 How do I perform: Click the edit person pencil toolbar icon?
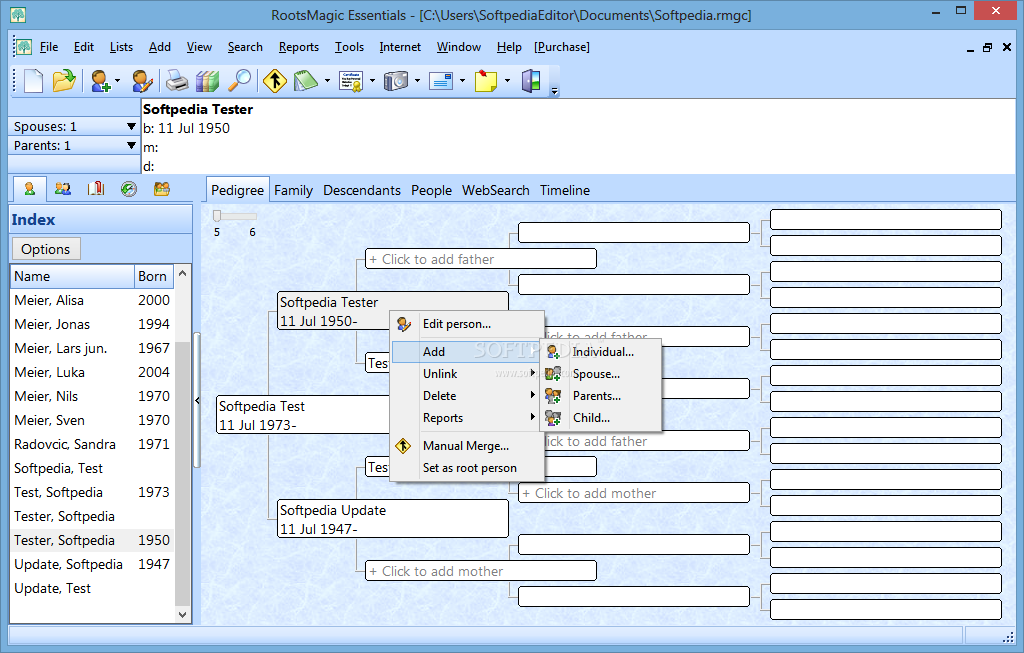point(142,81)
